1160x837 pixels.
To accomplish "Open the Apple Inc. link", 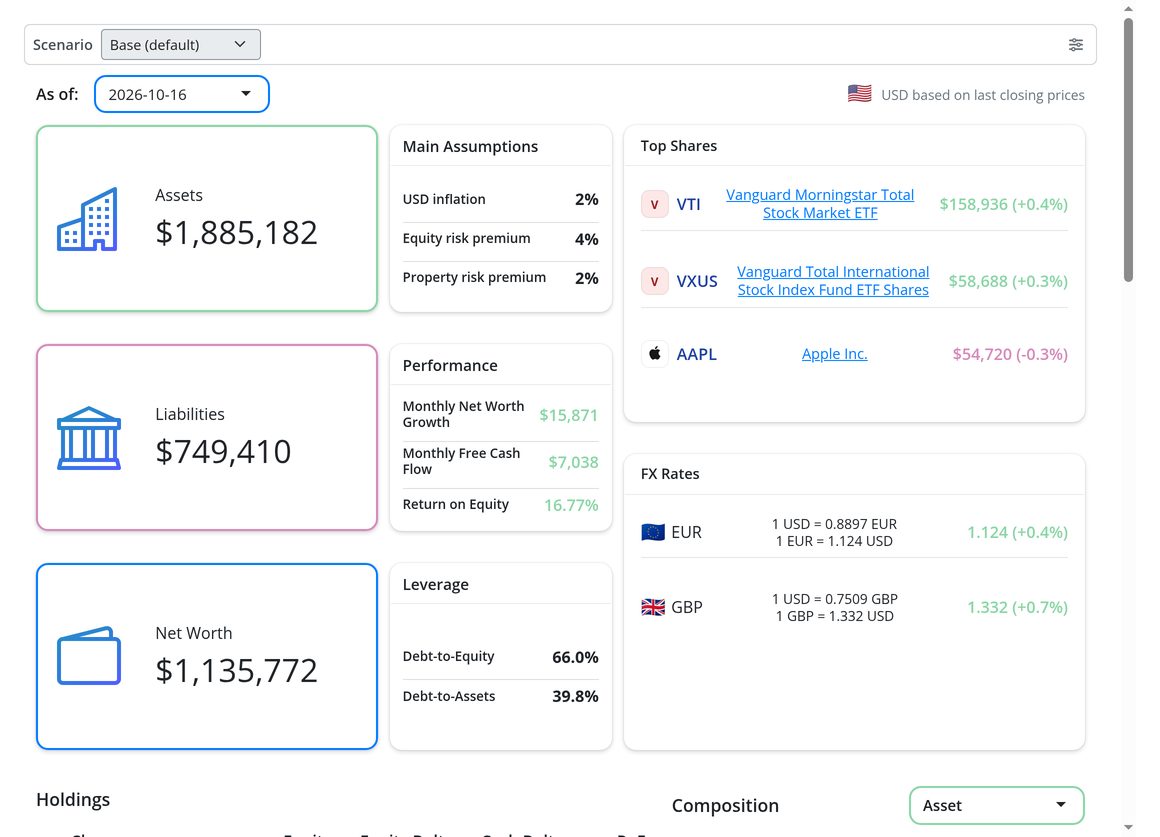I will pos(834,354).
